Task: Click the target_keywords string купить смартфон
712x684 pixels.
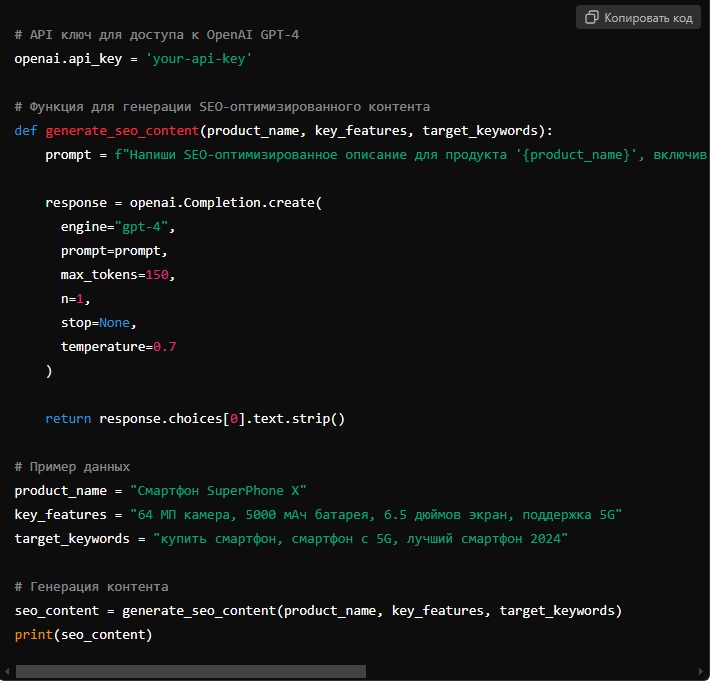Action: point(360,539)
